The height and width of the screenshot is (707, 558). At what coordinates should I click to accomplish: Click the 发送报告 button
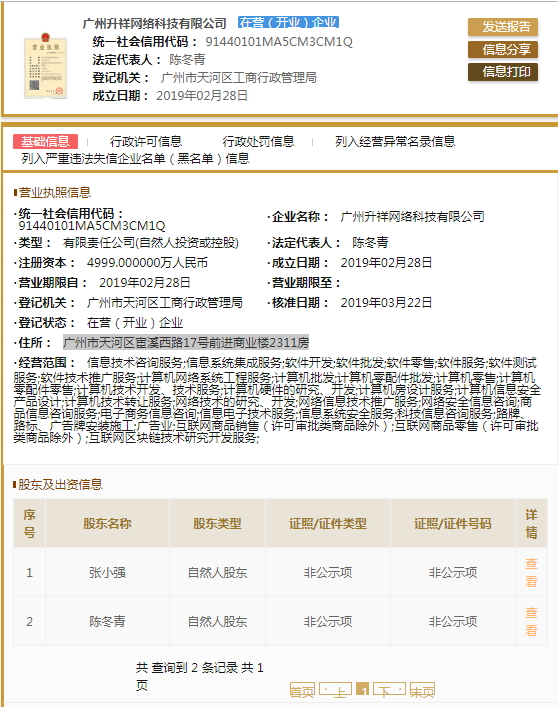click(503, 27)
